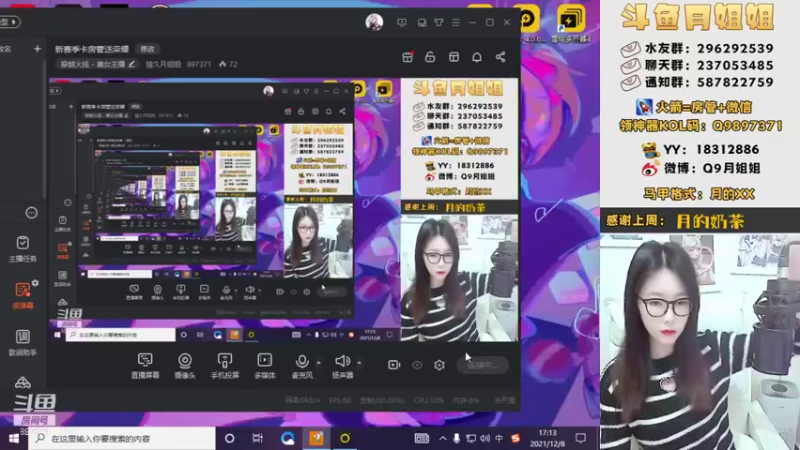Click the FPS:60 status readout

pos(340,401)
